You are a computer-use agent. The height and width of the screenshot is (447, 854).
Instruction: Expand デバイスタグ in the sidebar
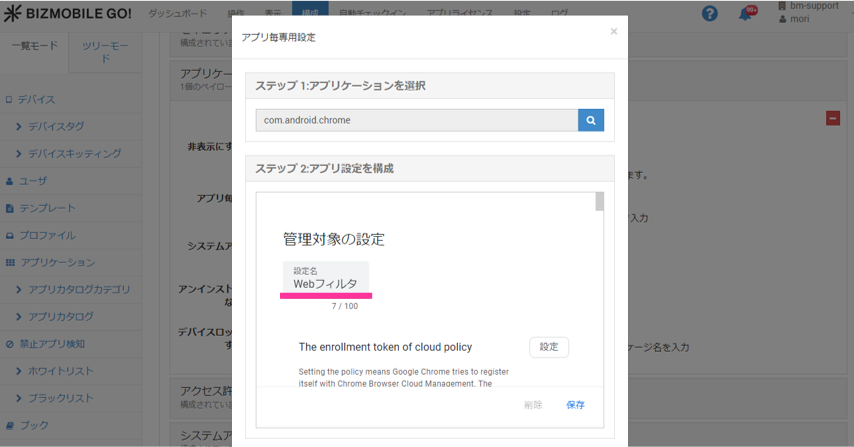tap(55, 127)
